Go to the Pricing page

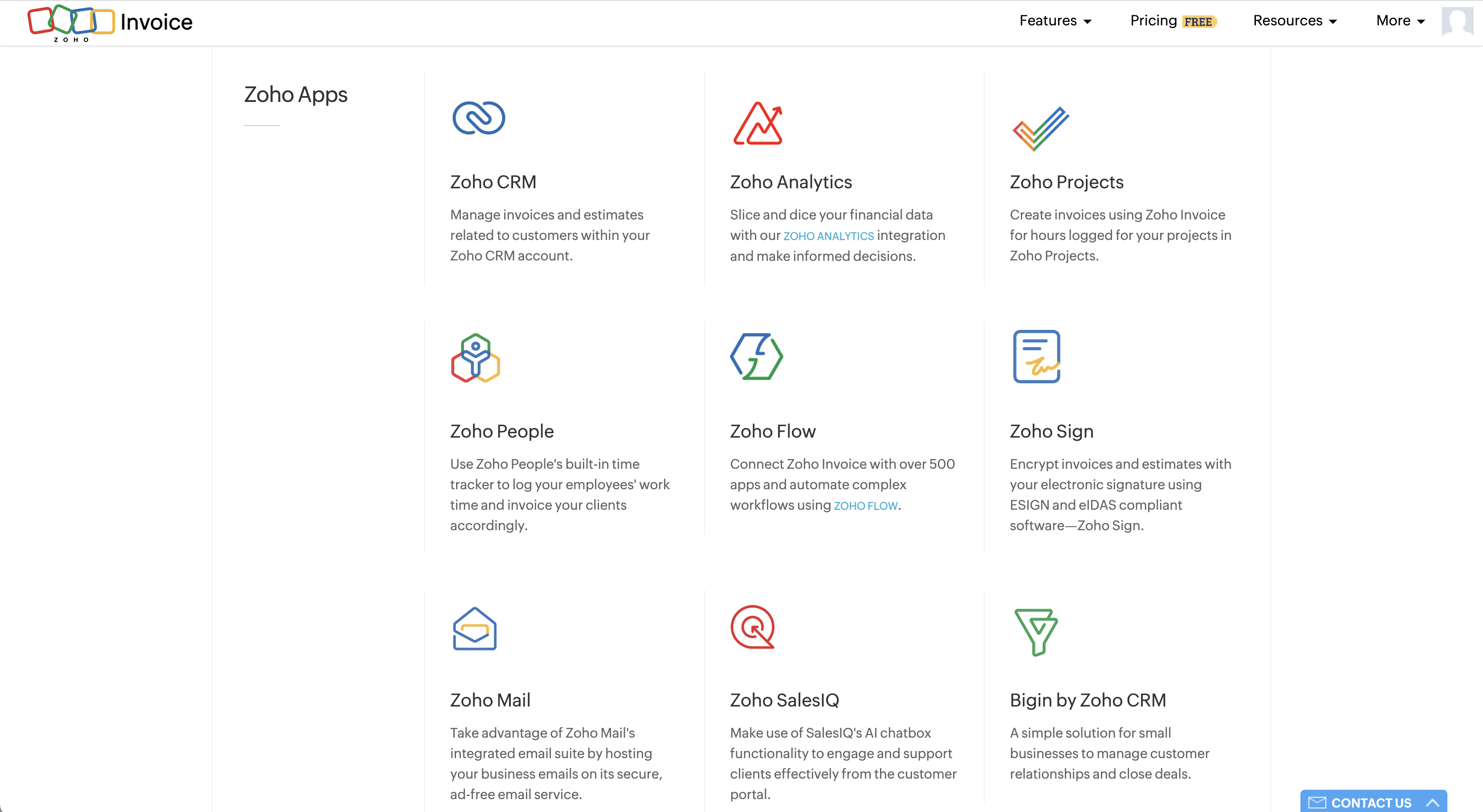tap(1154, 21)
